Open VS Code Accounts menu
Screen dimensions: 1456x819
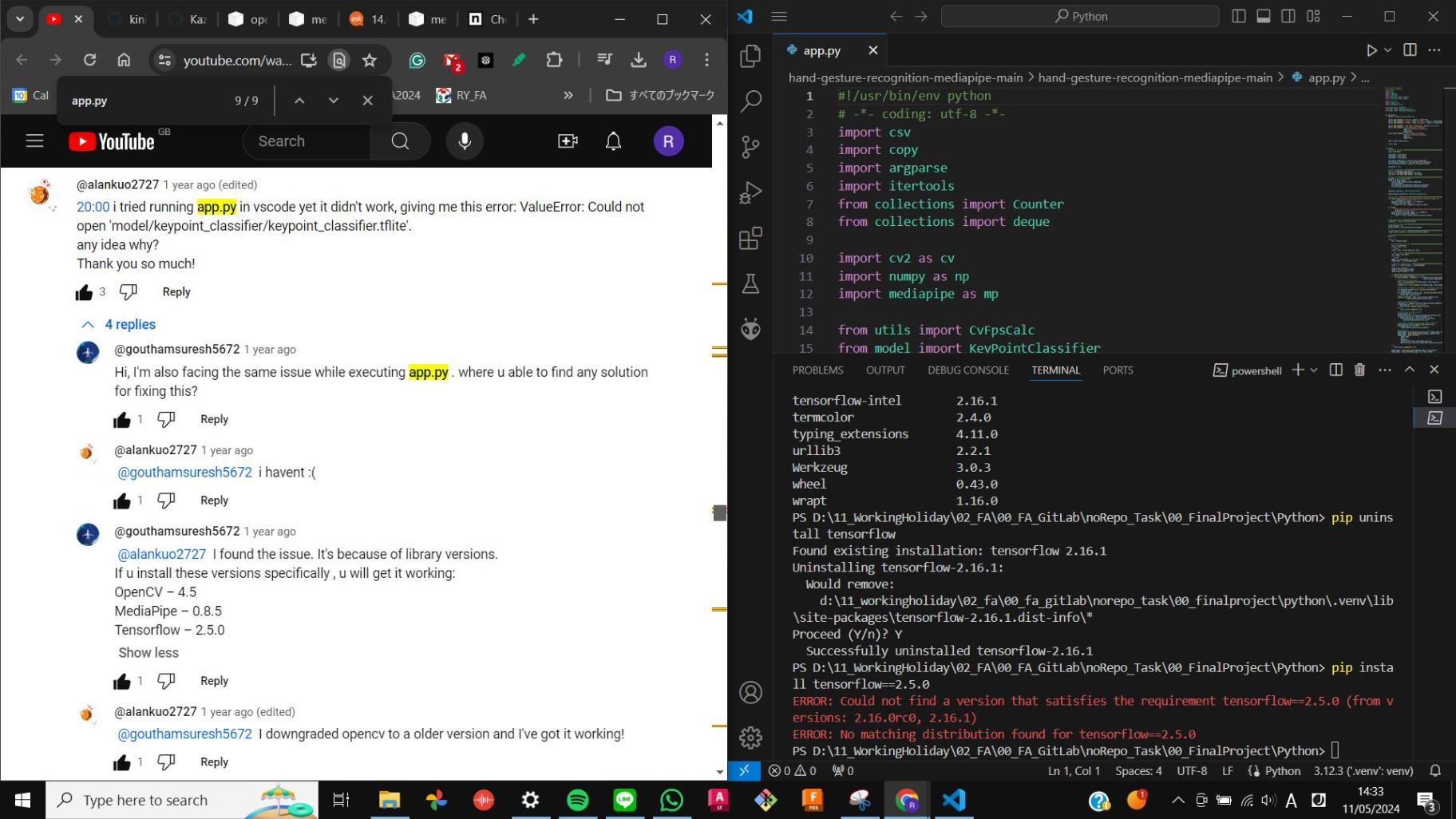(750, 692)
